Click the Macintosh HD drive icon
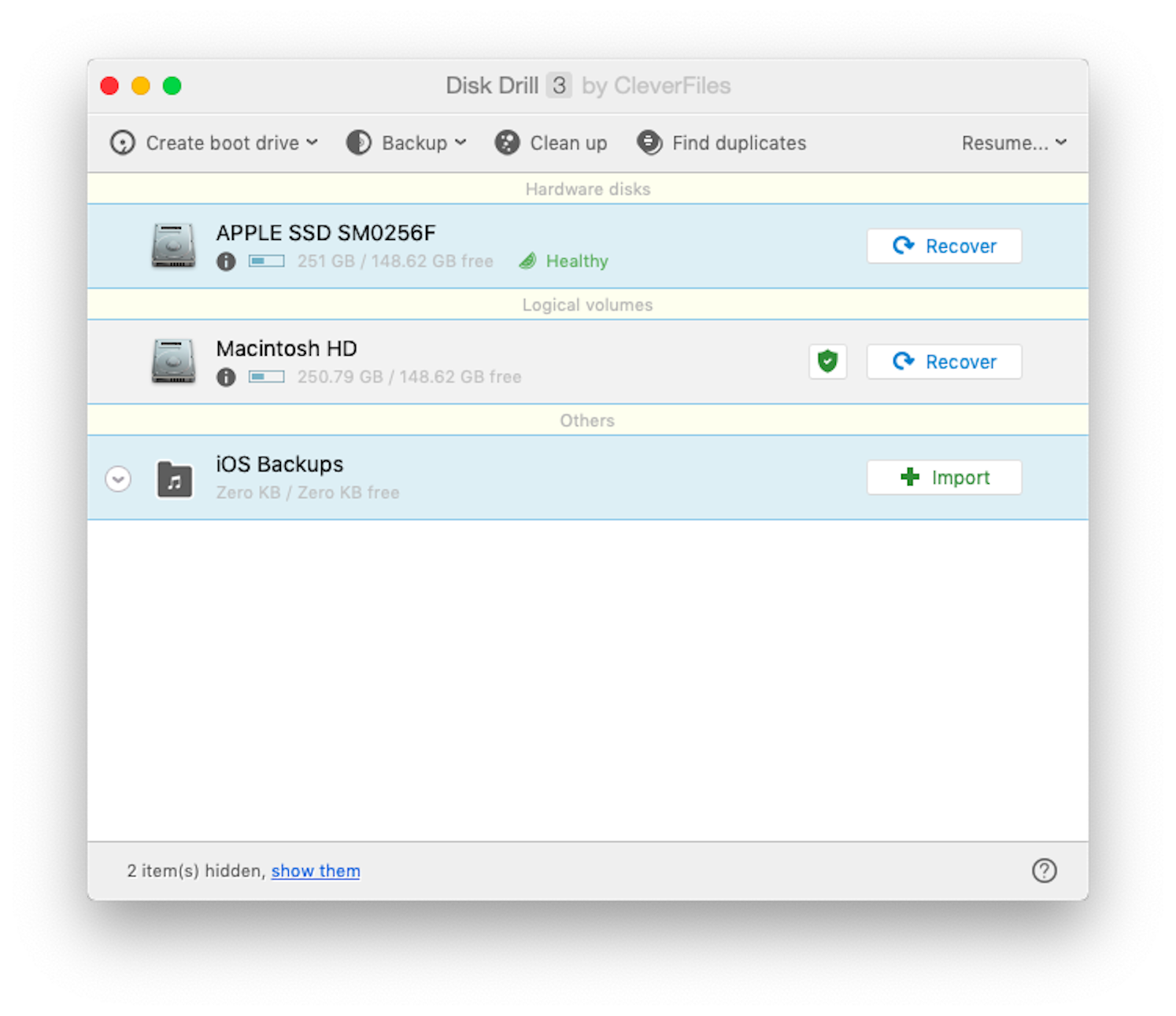The height and width of the screenshot is (1016, 1176). point(173,361)
